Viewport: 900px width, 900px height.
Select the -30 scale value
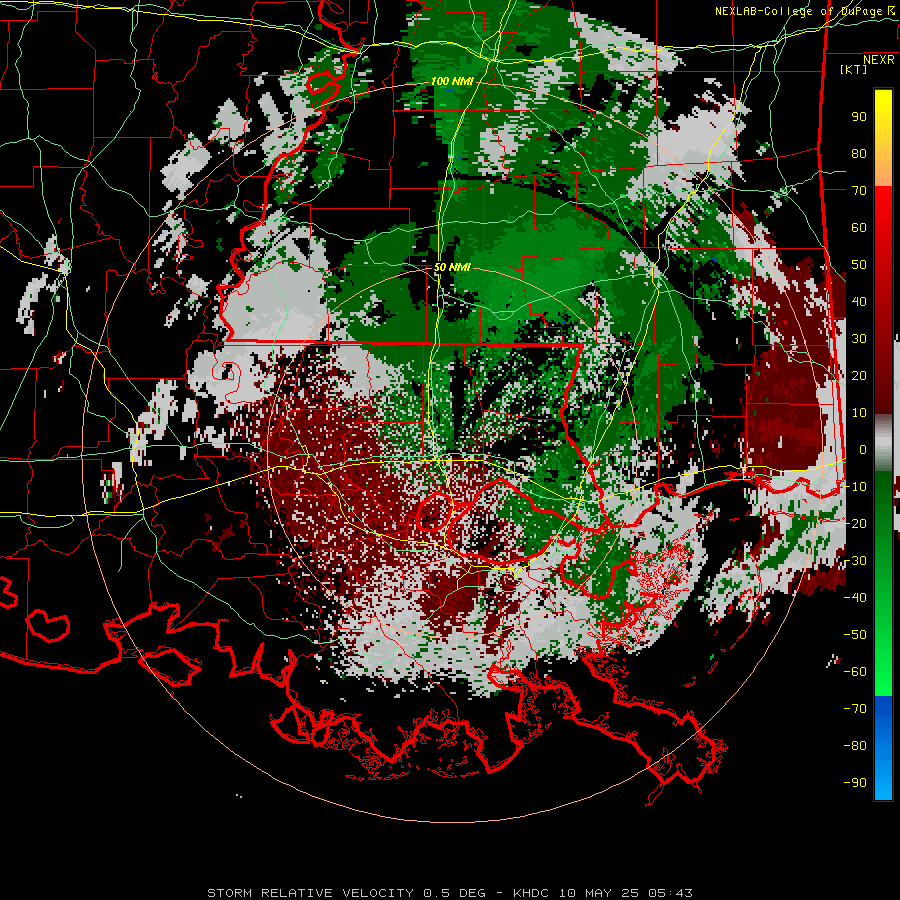click(x=855, y=561)
